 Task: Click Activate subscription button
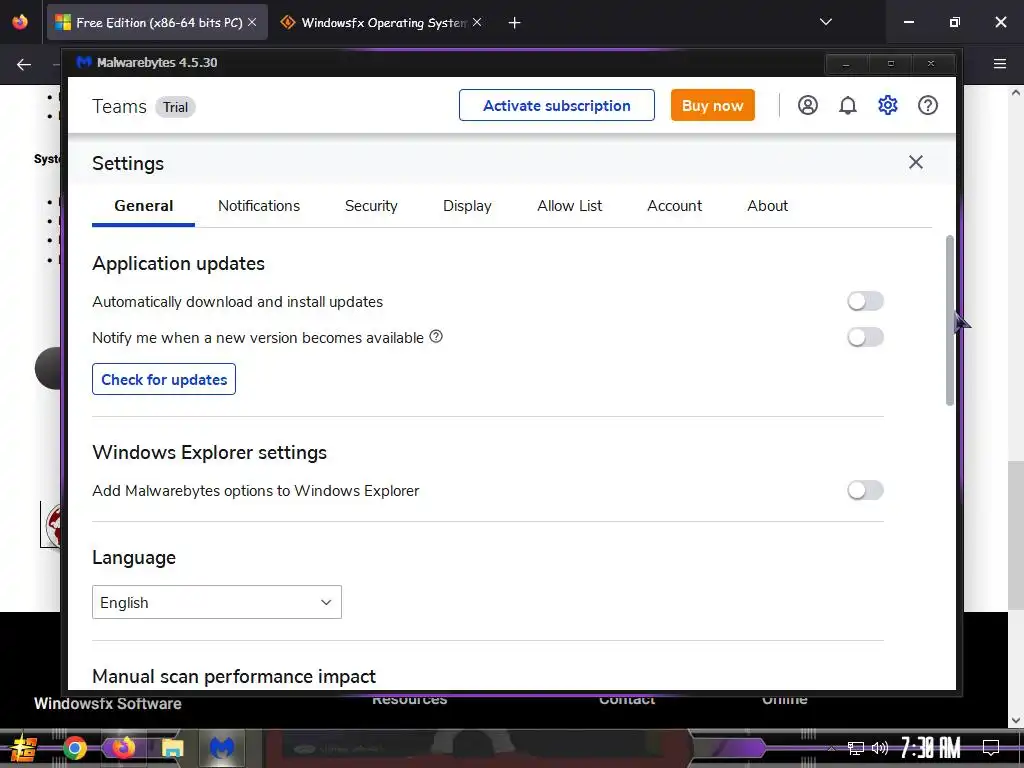(x=556, y=105)
